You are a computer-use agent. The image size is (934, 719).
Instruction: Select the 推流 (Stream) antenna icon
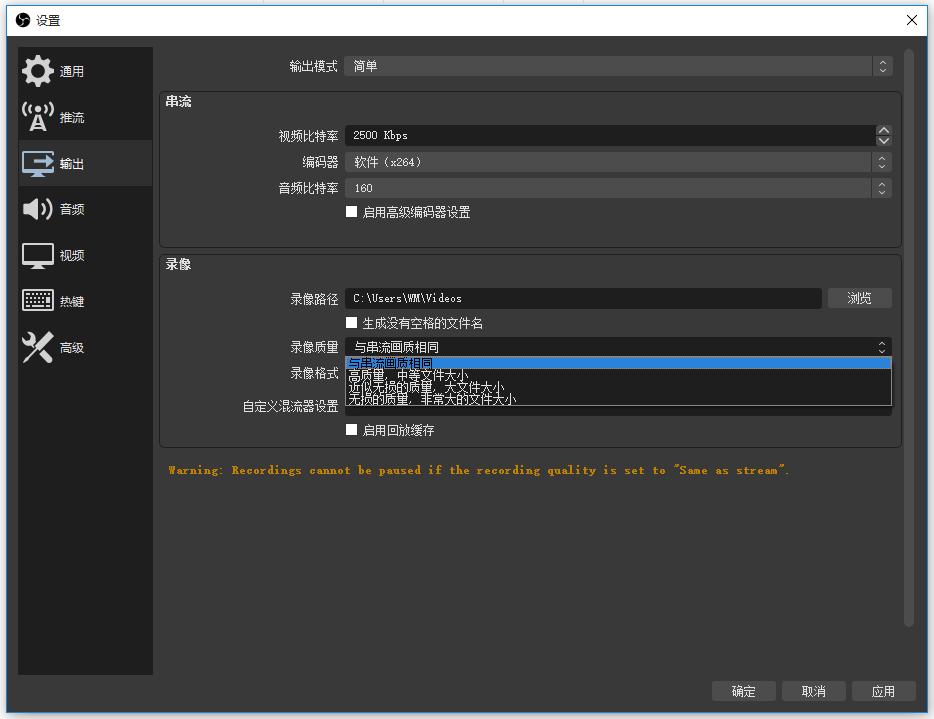click(x=38, y=117)
